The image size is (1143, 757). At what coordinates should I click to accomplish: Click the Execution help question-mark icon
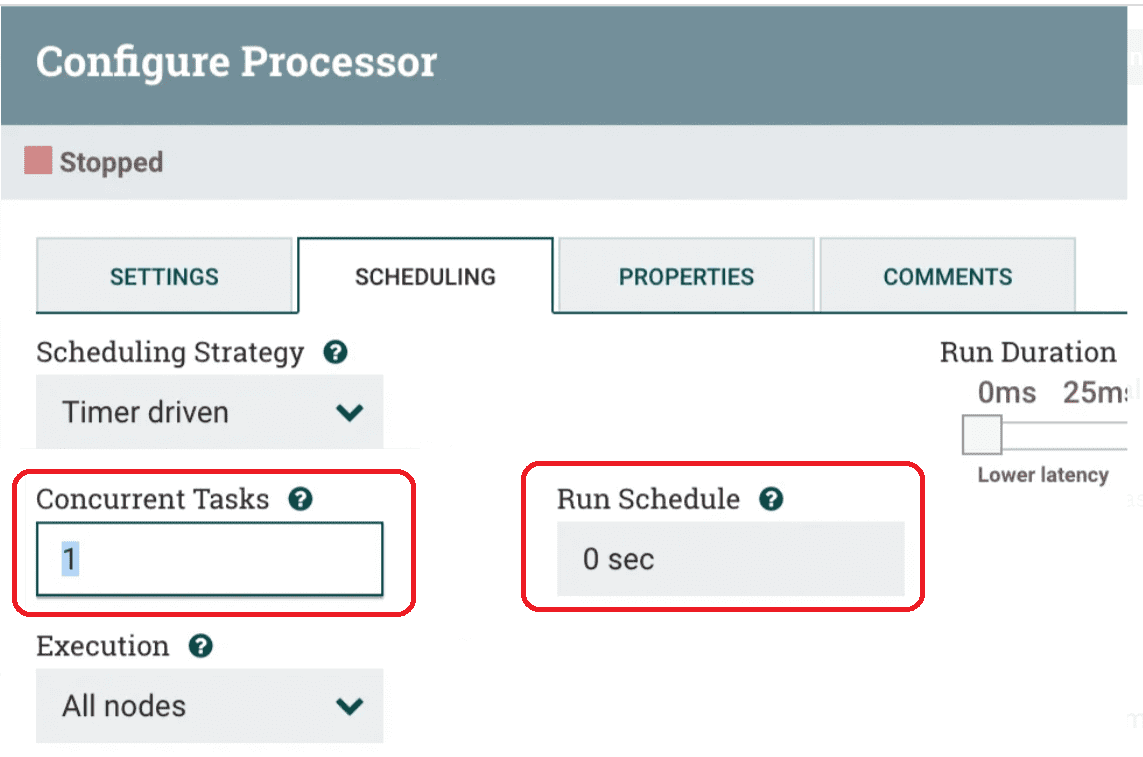[x=200, y=646]
